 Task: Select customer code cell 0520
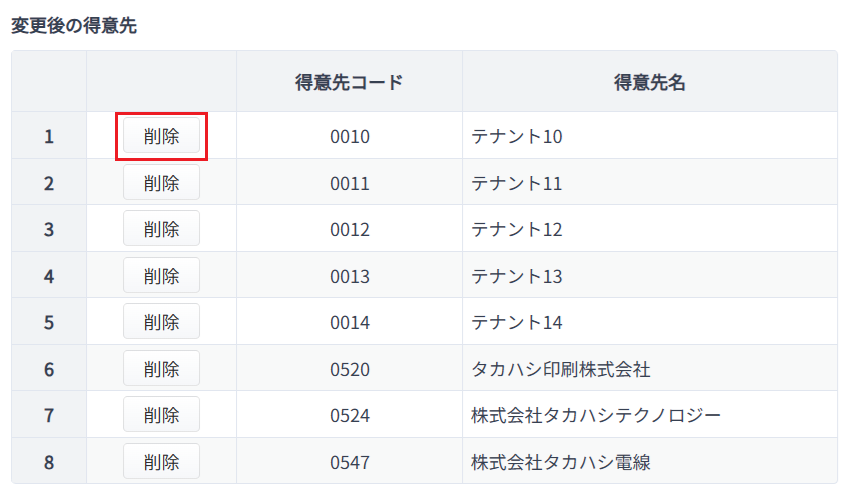tap(349, 369)
